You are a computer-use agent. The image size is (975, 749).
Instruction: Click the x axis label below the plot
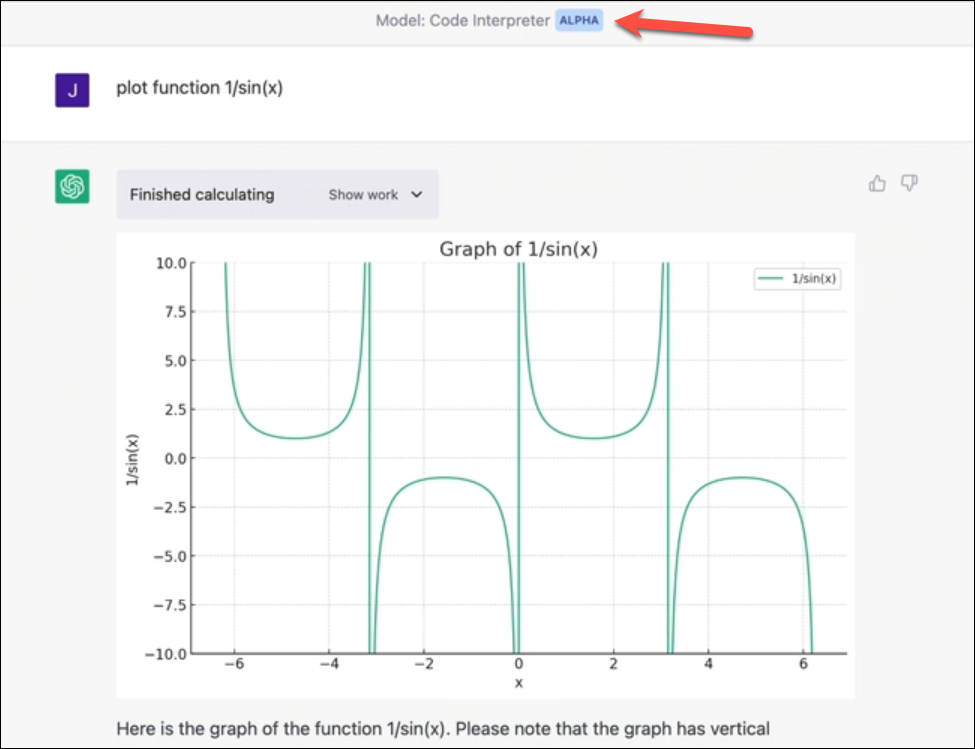pyautogui.click(x=519, y=682)
